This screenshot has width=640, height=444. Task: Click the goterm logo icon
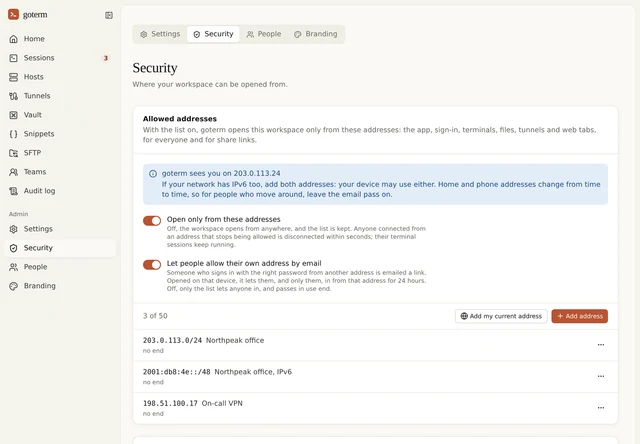coord(13,14)
